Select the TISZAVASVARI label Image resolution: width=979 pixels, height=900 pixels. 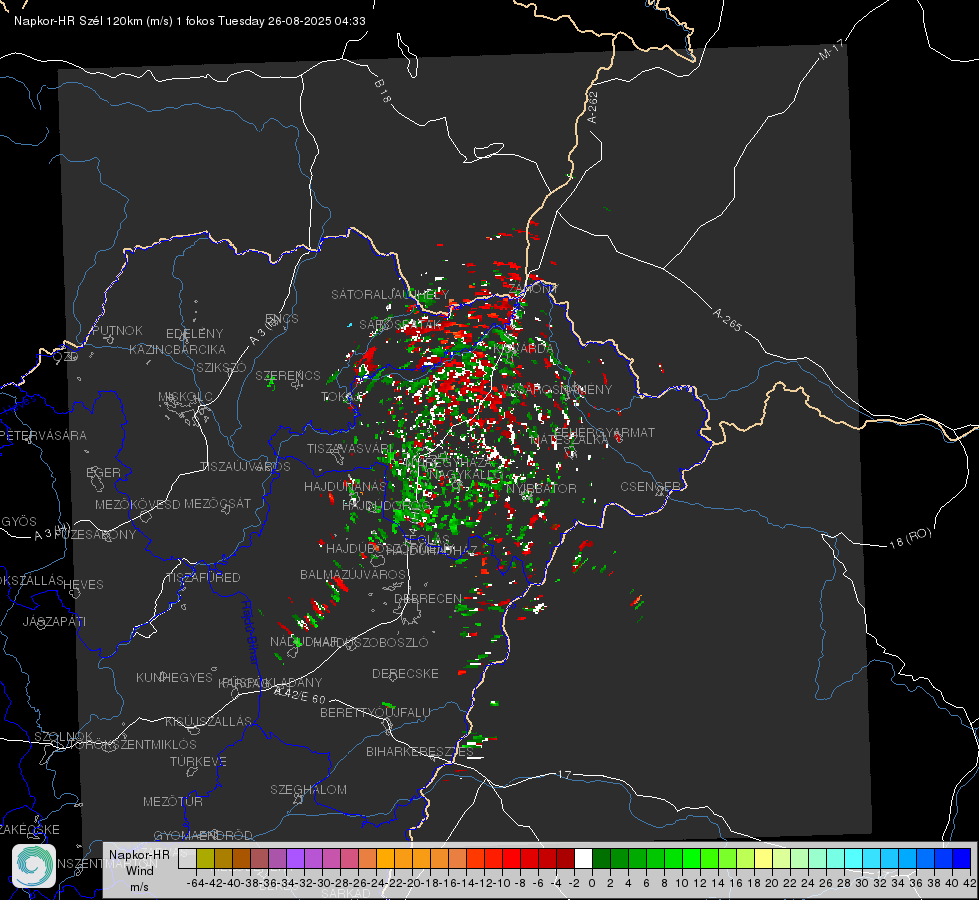(x=350, y=448)
